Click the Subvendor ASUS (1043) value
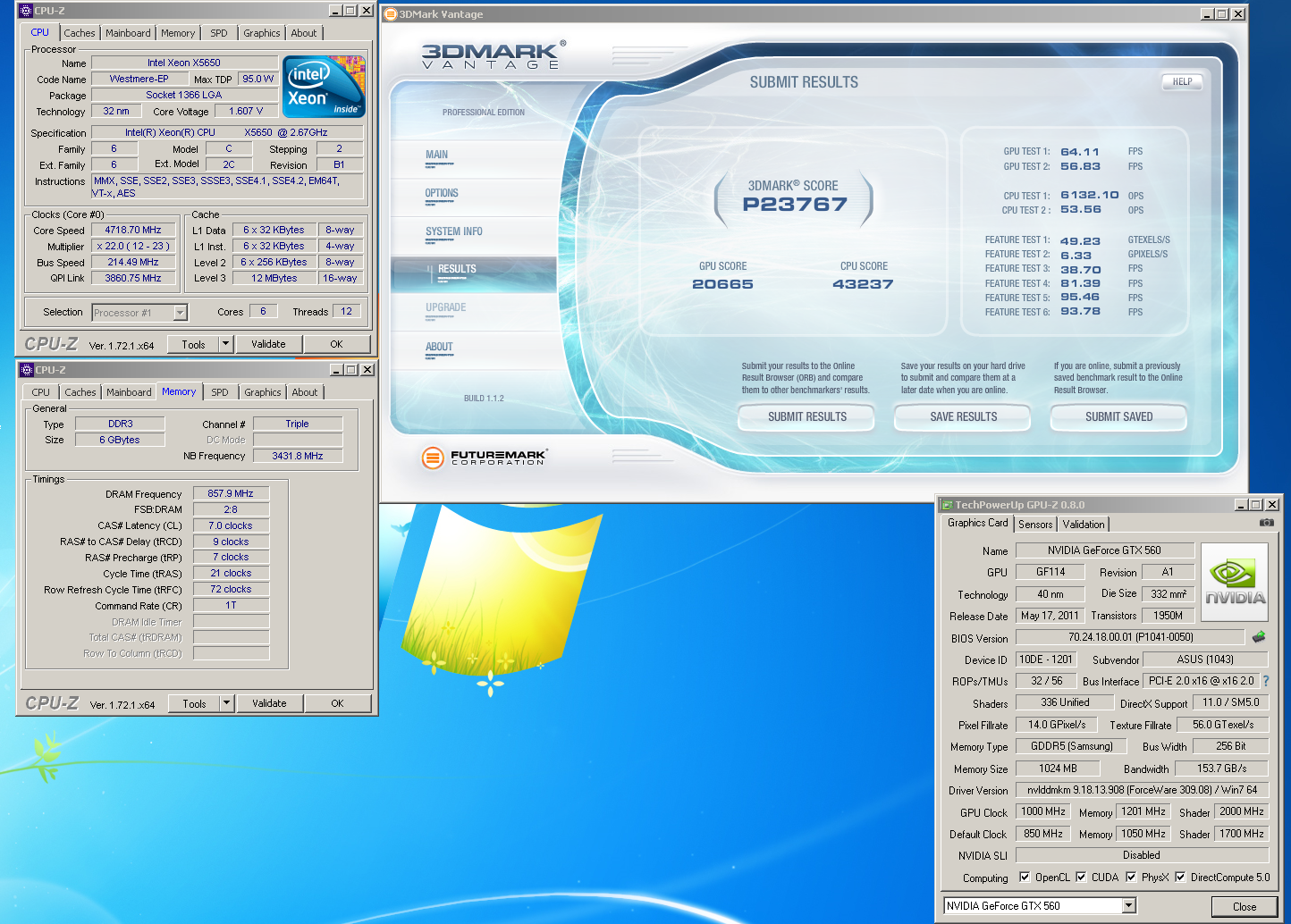Screen dimensions: 1291x924 [1205, 659]
